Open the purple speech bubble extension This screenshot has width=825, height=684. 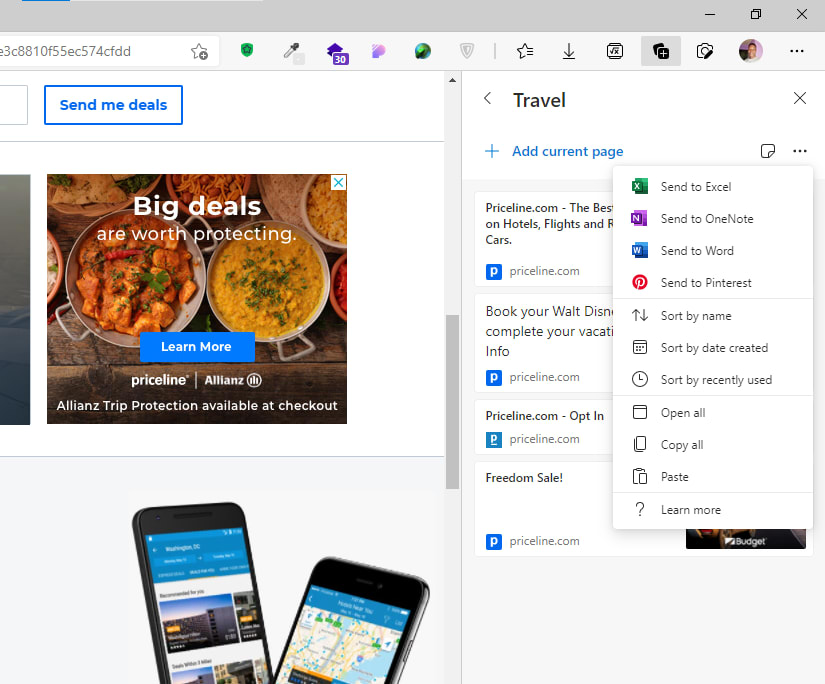[379, 51]
